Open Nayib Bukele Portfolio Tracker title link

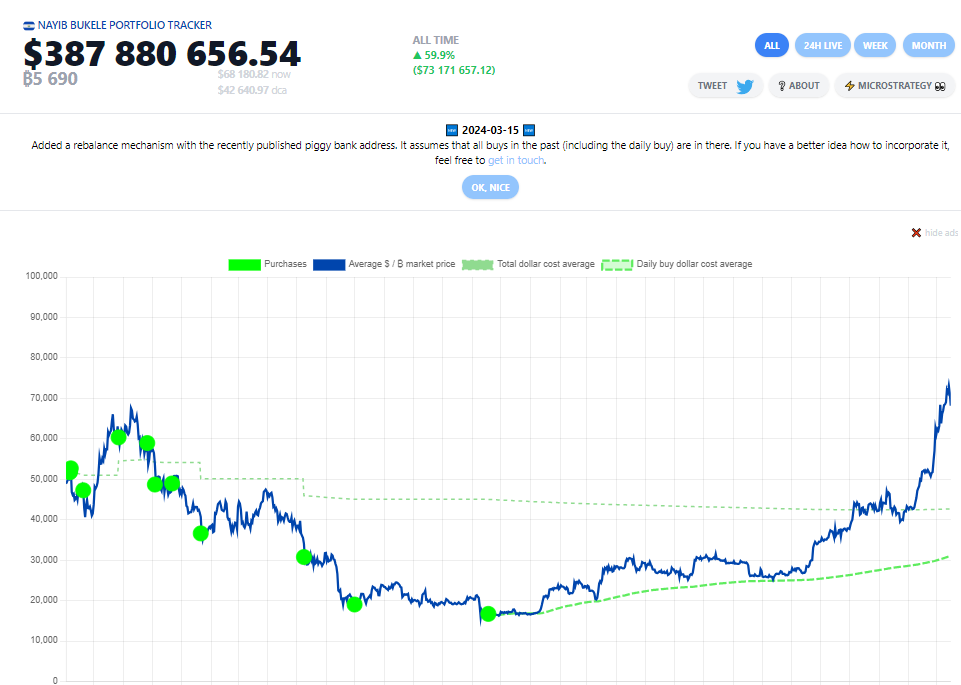click(125, 26)
